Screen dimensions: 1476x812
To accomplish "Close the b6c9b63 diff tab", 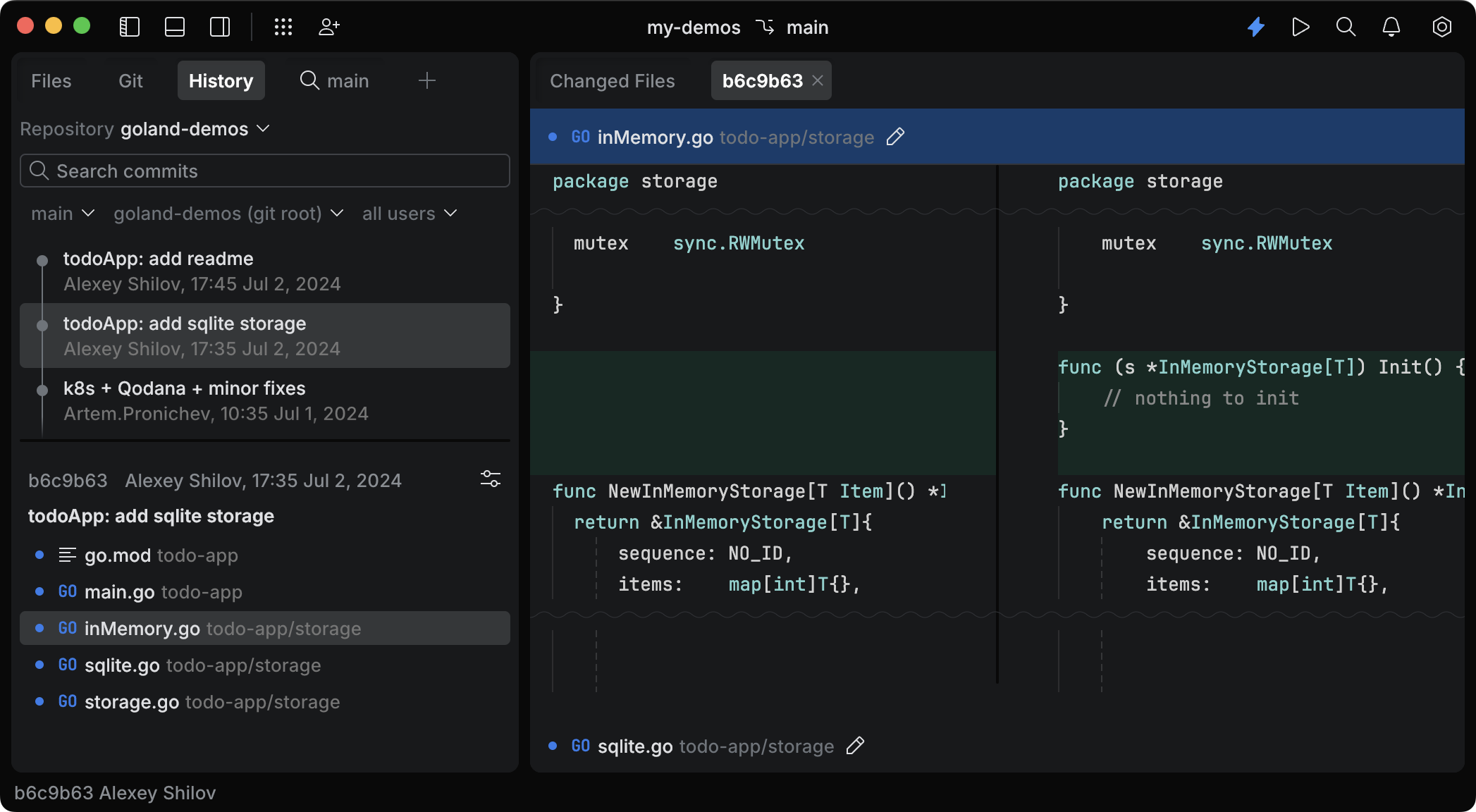I will tap(816, 80).
